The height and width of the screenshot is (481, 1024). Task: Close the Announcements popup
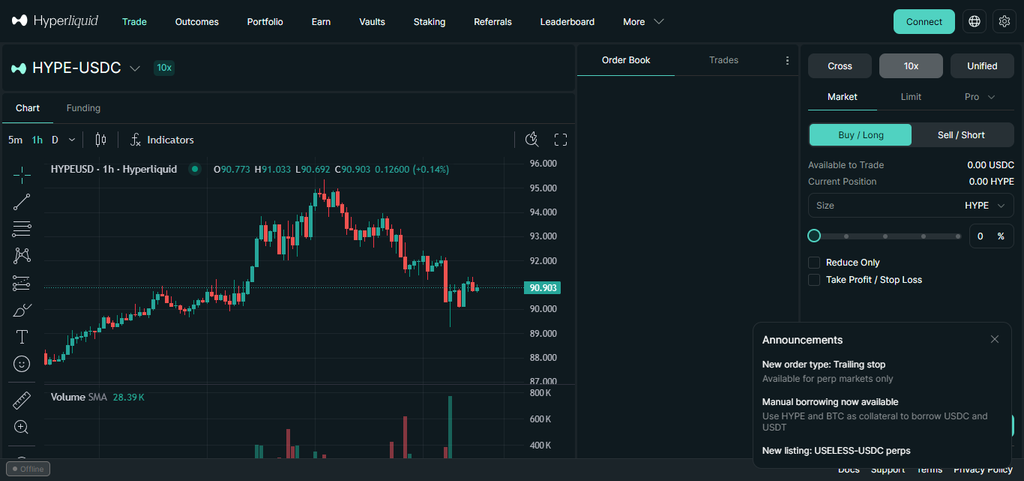click(995, 339)
